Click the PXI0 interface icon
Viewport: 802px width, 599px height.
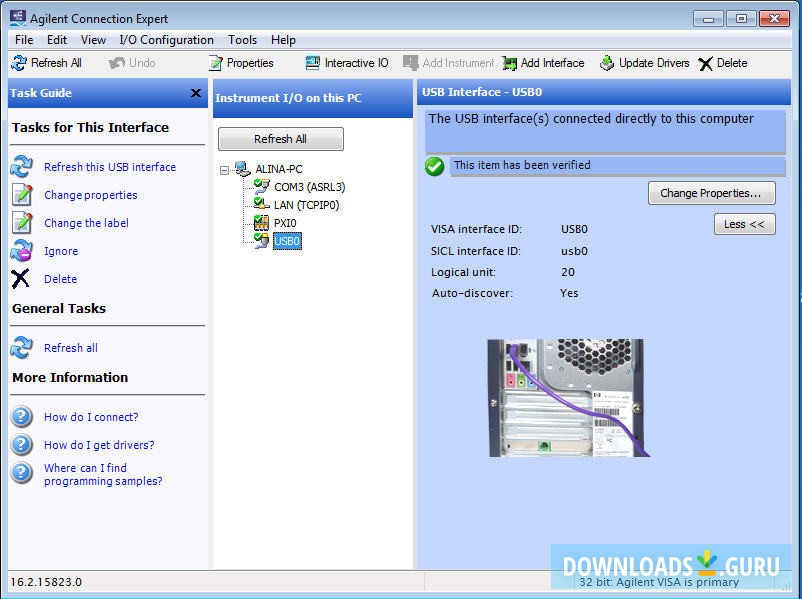coord(261,223)
